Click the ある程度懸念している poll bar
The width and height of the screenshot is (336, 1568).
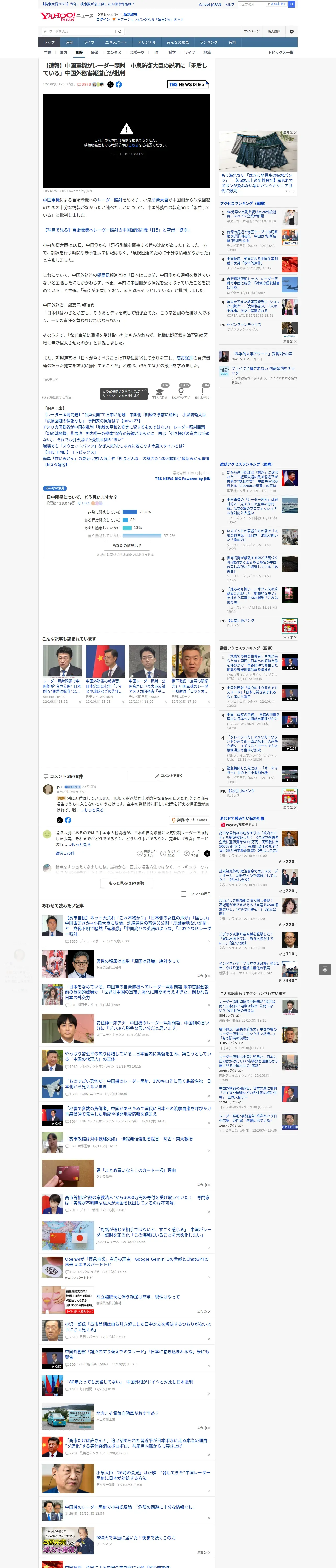point(125,520)
